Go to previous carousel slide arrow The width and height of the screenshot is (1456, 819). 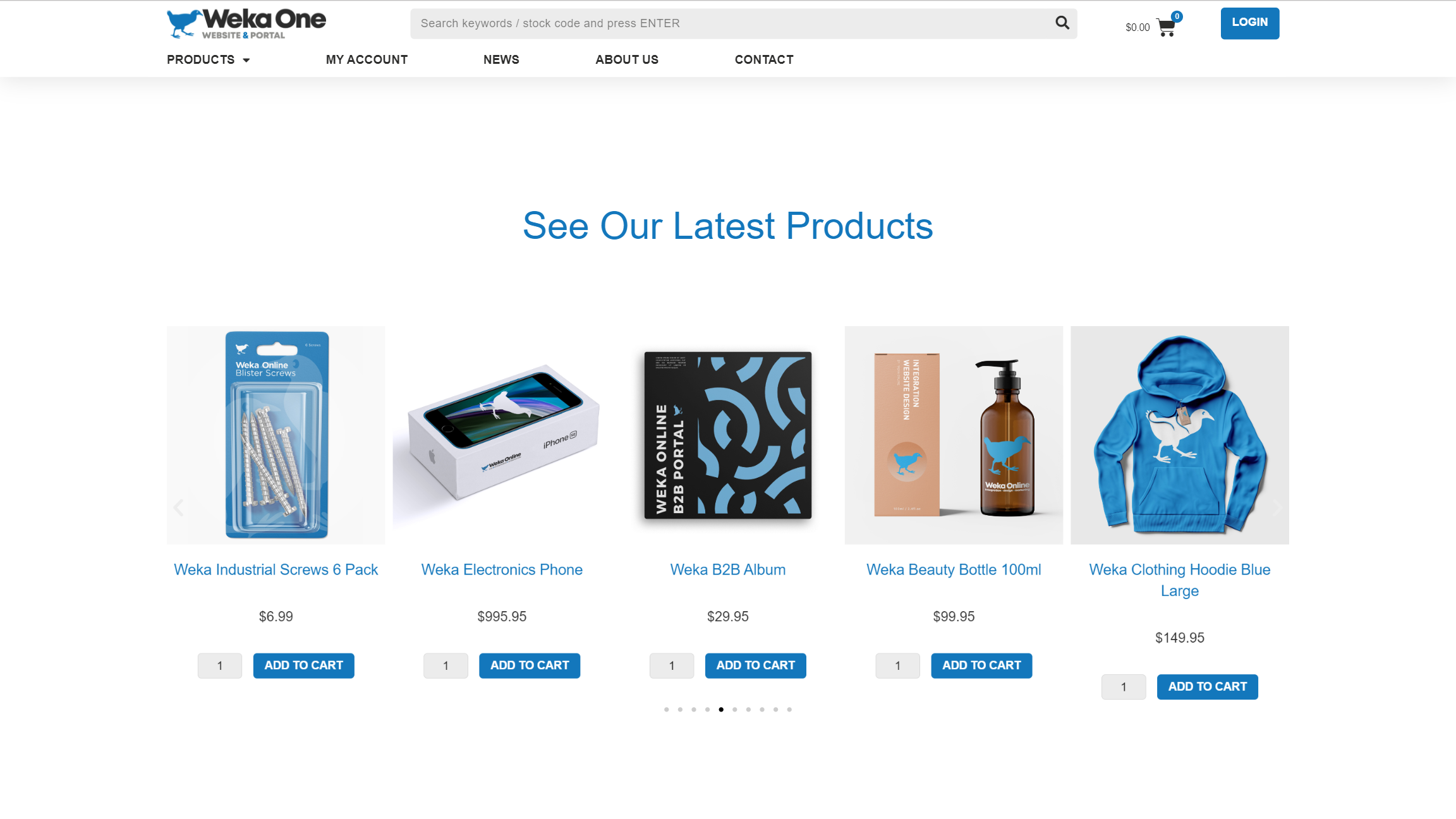(179, 507)
